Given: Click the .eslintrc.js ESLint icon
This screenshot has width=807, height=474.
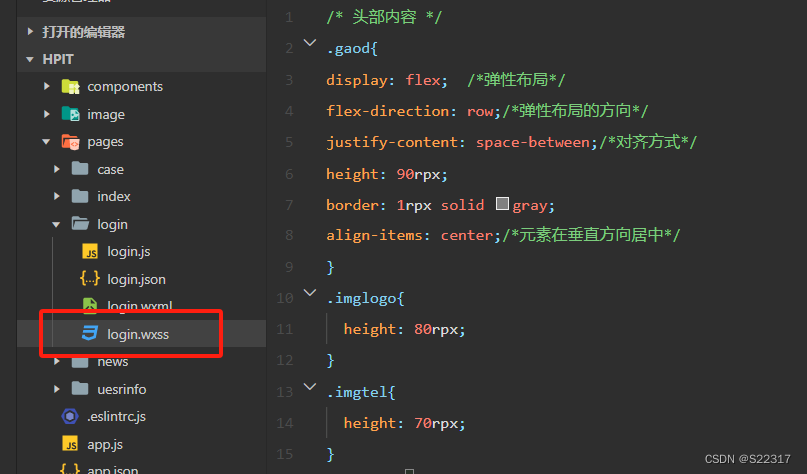Looking at the screenshot, I should 70,416.
